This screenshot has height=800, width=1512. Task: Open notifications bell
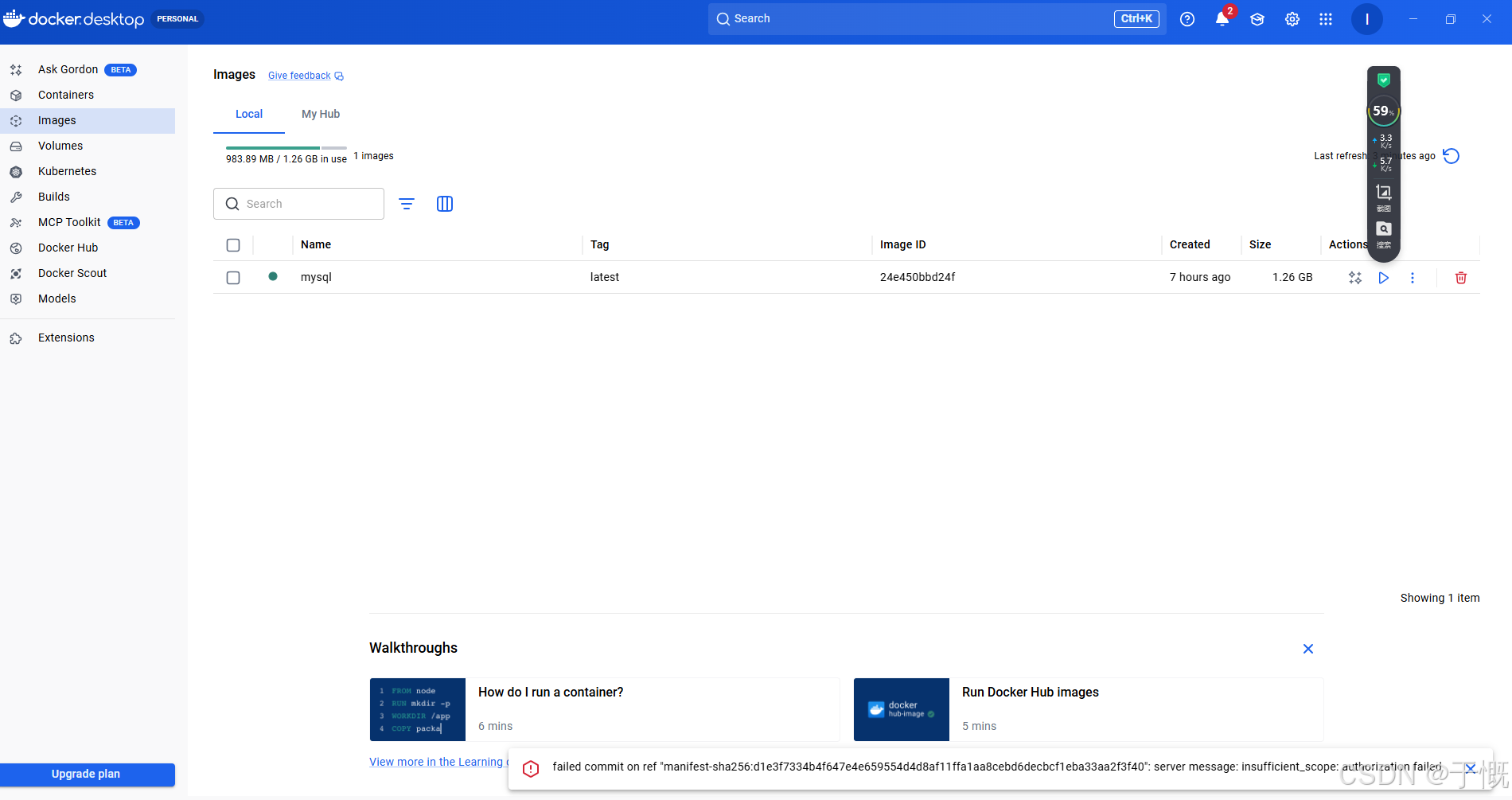coord(1222,19)
